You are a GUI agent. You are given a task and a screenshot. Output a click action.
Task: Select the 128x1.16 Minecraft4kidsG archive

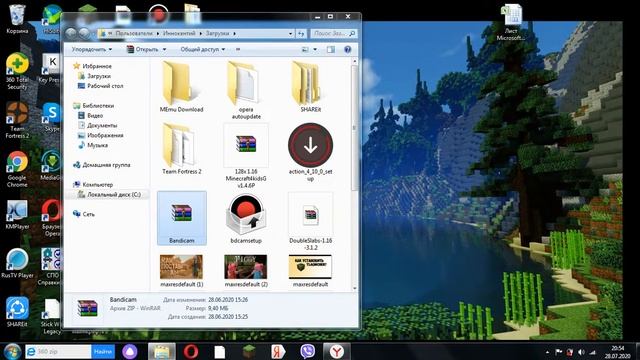246,155
